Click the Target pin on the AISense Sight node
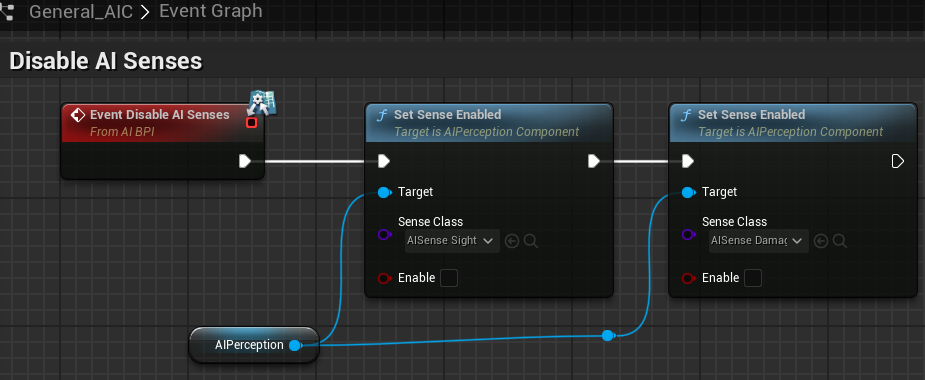Viewport: 925px width, 380px height. click(384, 192)
